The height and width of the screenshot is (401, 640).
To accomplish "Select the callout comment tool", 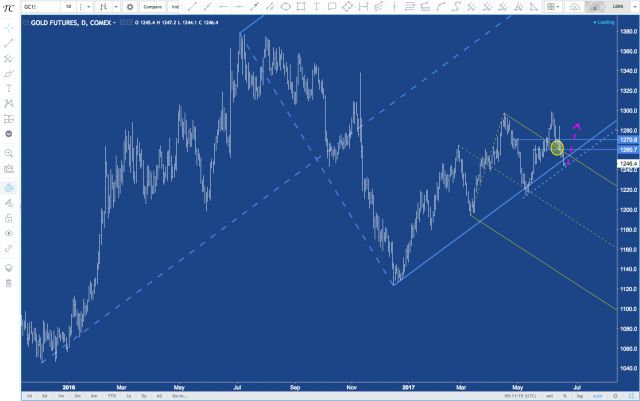I will (x=332, y=7).
